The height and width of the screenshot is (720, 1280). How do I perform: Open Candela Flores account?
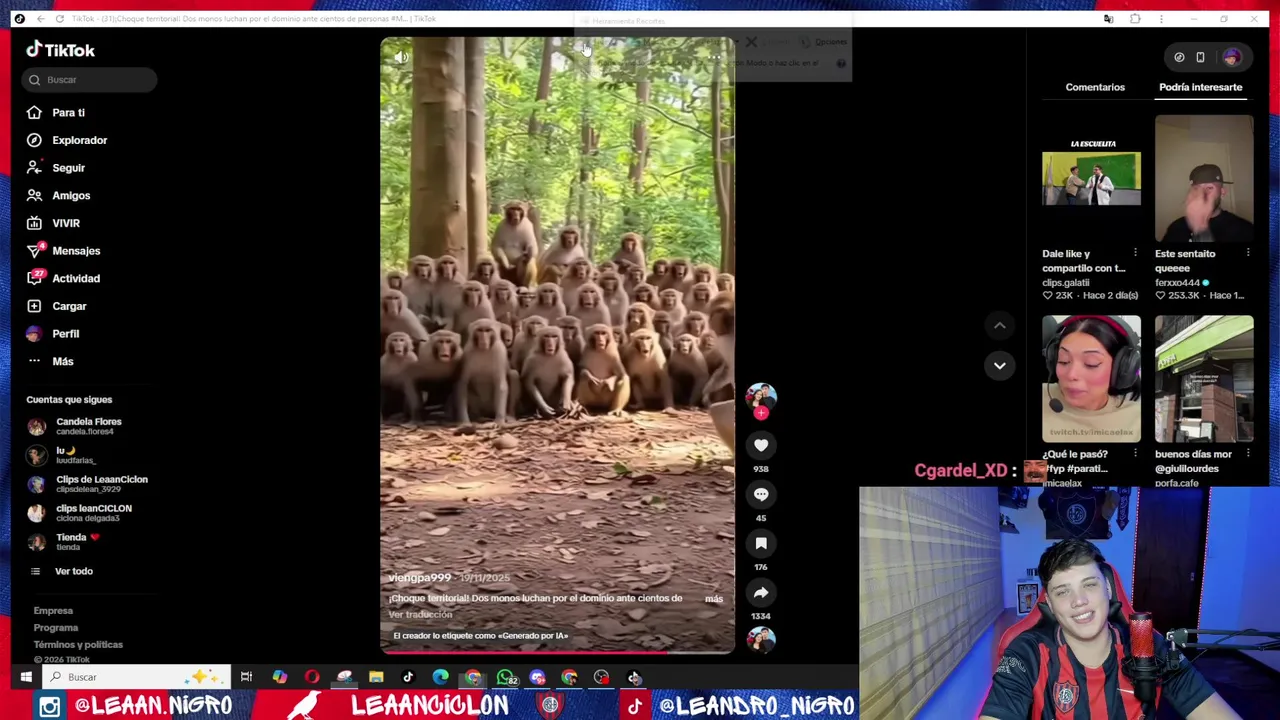coord(75,427)
